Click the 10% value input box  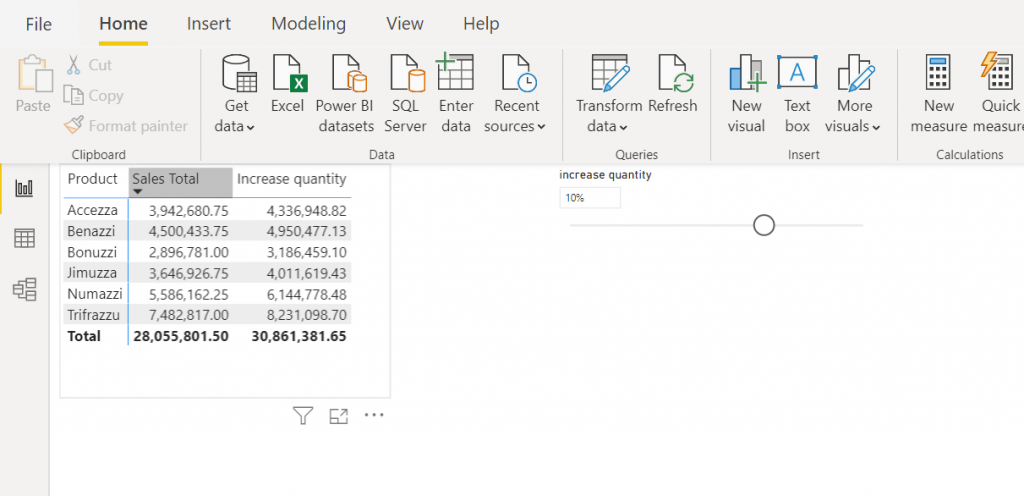(589, 198)
